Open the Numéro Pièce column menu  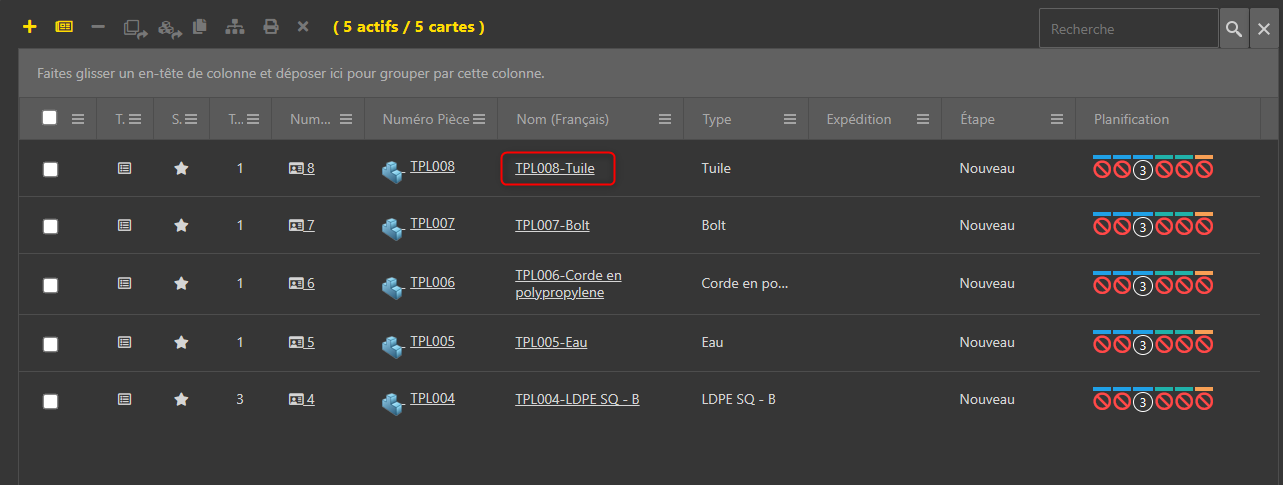(479, 119)
